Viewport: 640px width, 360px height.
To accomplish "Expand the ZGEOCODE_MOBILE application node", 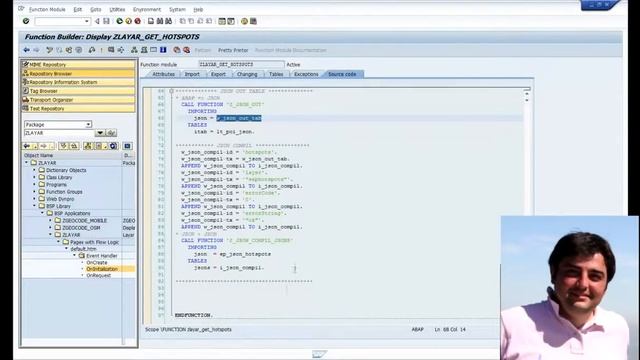I will click(51, 220).
